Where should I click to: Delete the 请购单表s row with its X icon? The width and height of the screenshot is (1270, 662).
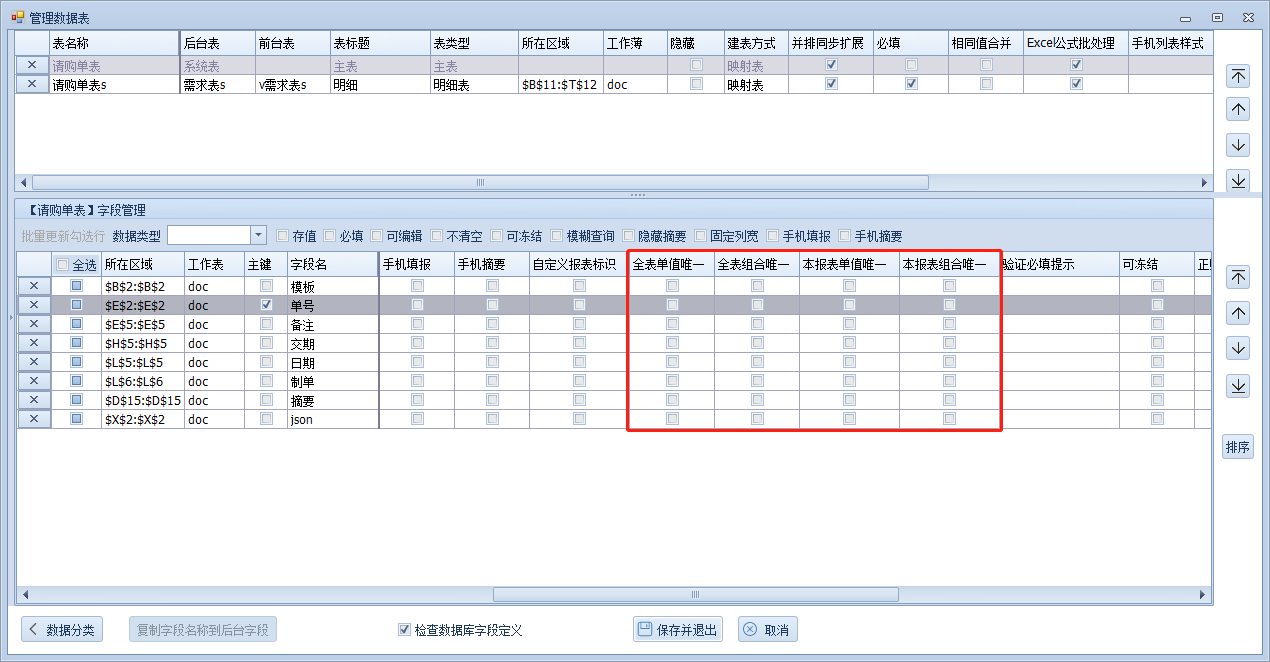(32, 84)
